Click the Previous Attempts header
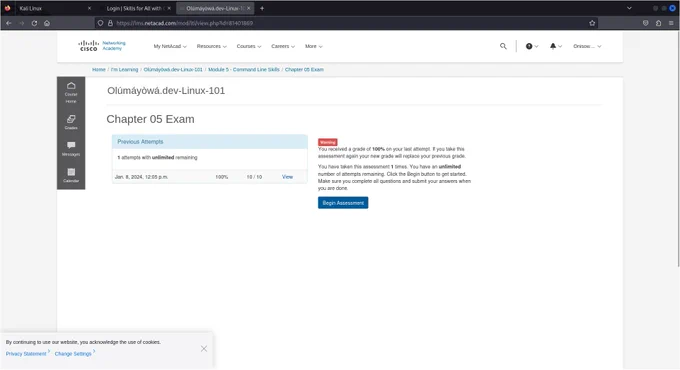 pyautogui.click(x=210, y=142)
